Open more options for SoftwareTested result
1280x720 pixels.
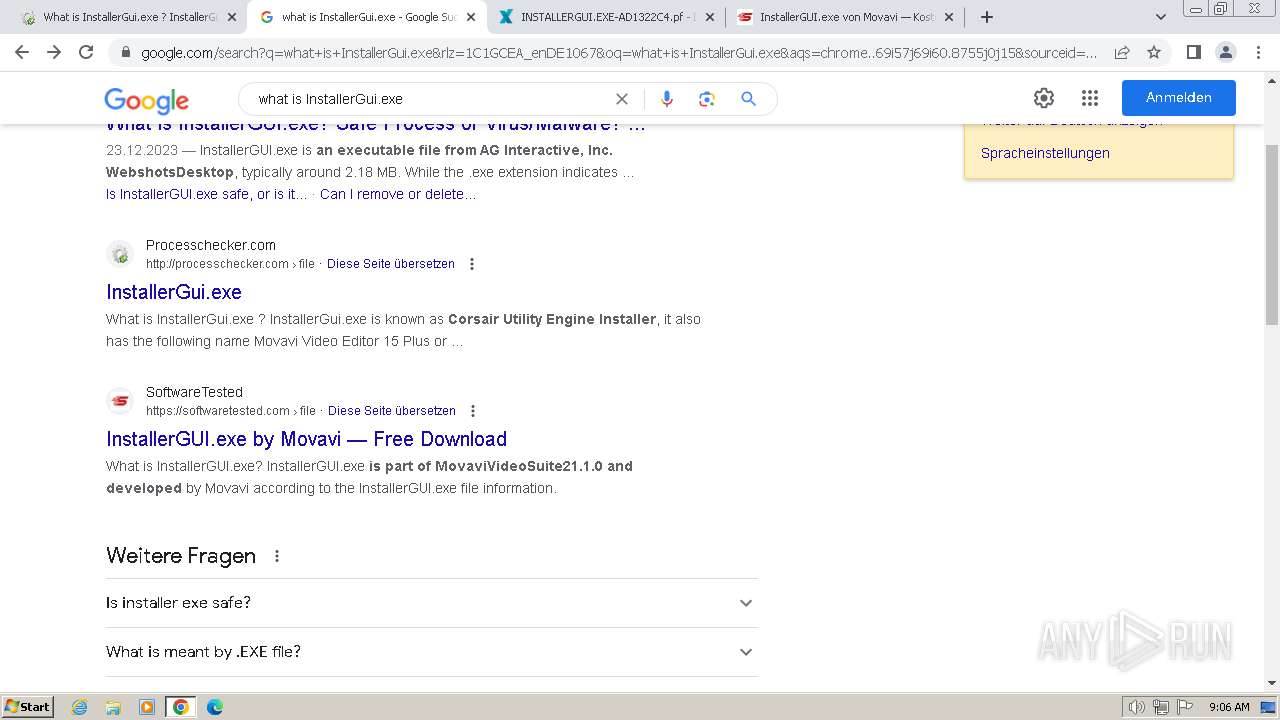473,411
